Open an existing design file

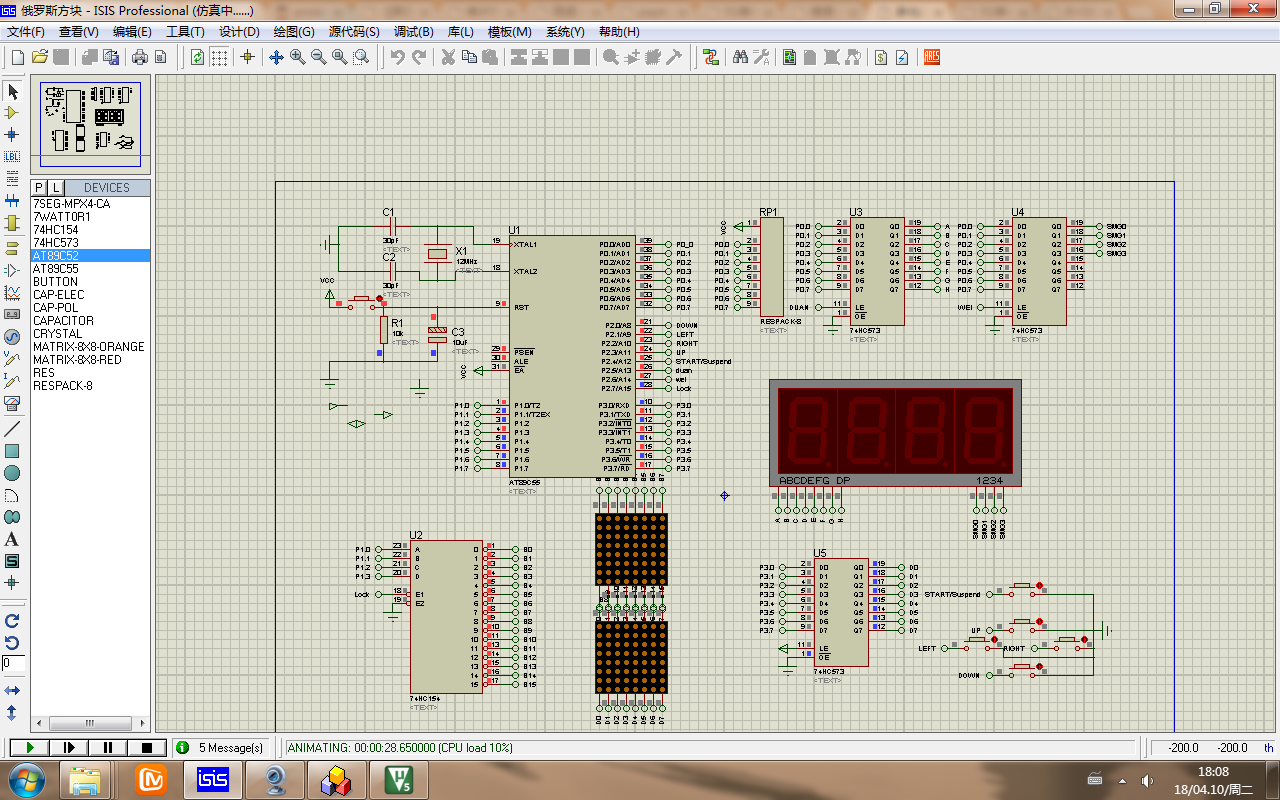point(39,57)
